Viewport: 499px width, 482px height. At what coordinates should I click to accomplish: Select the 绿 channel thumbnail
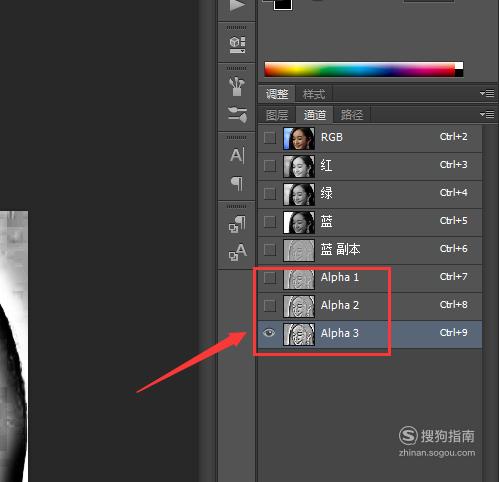pos(299,194)
